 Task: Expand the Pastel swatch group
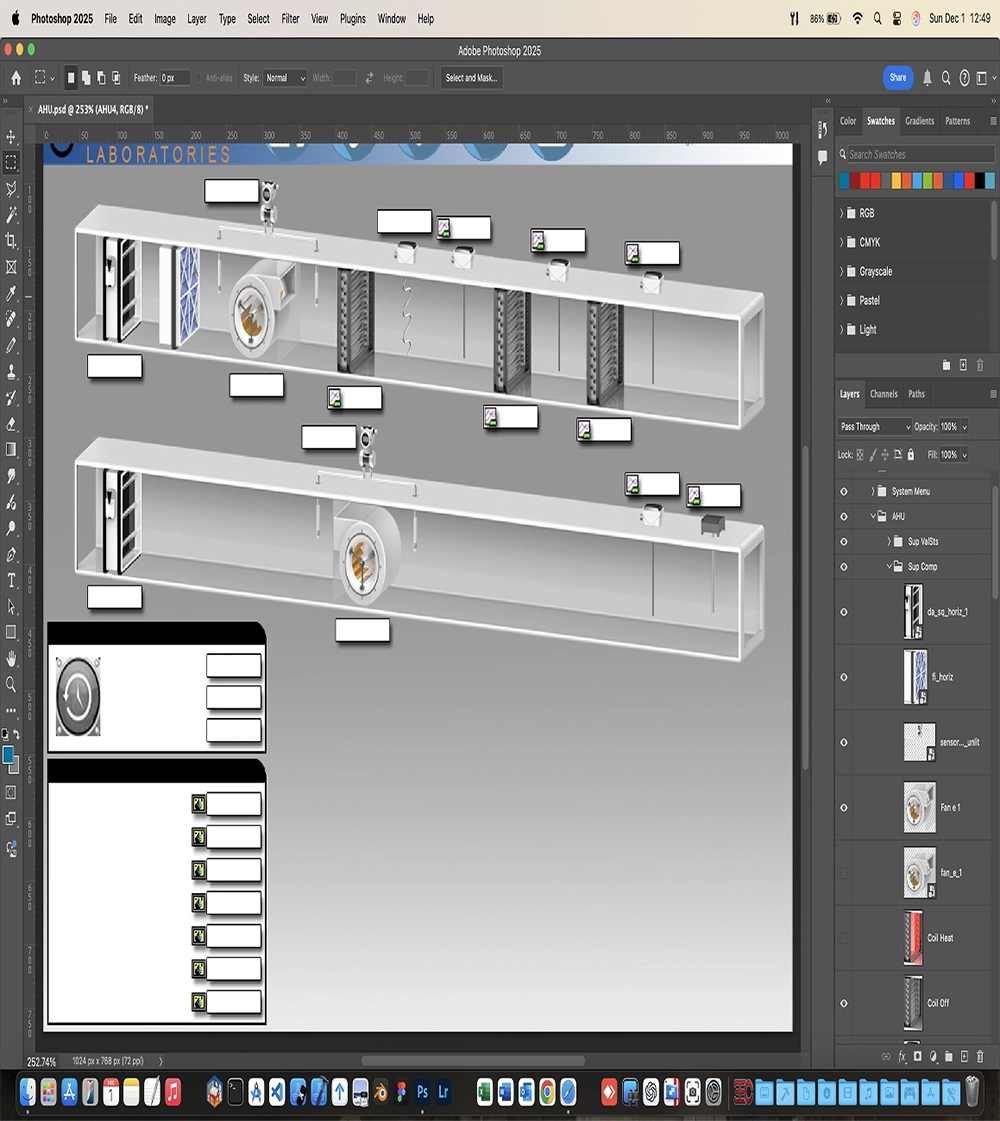(x=841, y=300)
